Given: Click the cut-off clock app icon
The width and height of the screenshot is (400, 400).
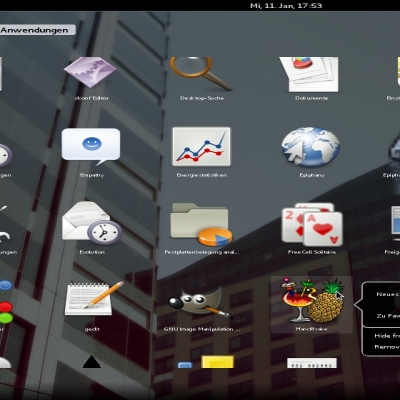Looking at the screenshot, I should [x=6, y=155].
